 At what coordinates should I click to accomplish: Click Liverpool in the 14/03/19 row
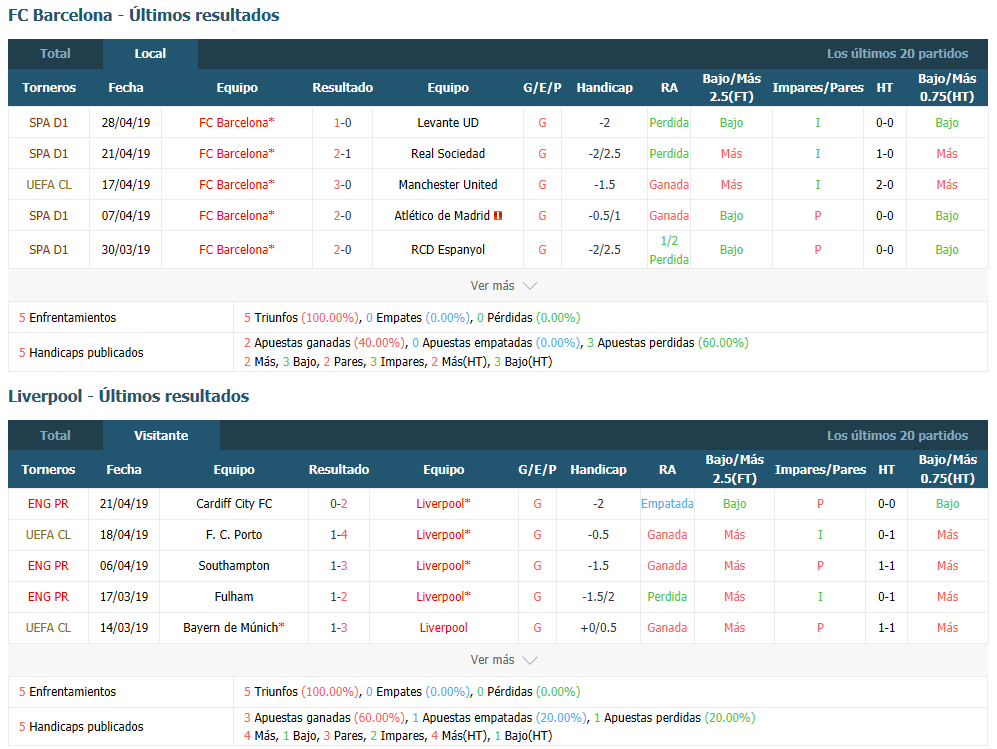coord(443,628)
